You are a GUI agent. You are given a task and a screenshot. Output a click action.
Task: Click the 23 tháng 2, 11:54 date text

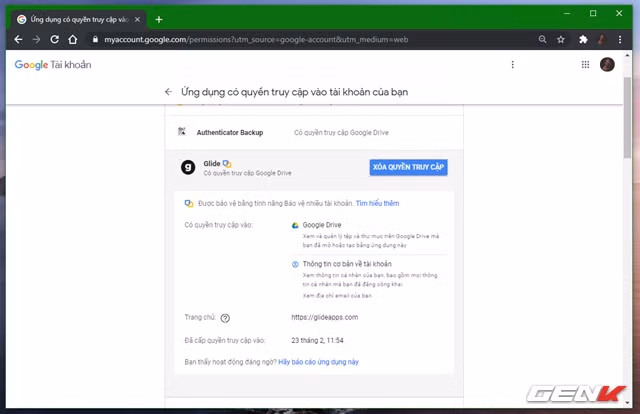(x=317, y=340)
